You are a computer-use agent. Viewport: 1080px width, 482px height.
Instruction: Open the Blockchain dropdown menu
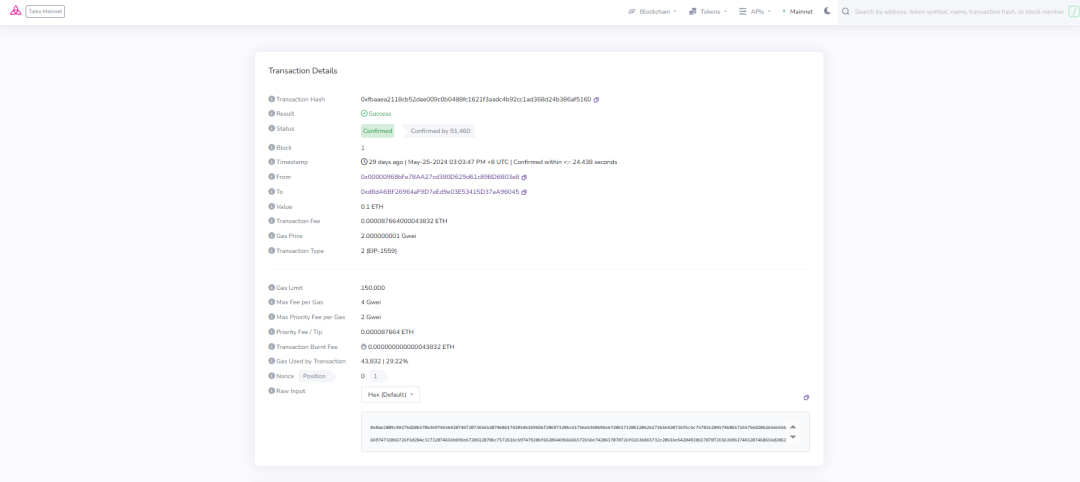click(652, 11)
